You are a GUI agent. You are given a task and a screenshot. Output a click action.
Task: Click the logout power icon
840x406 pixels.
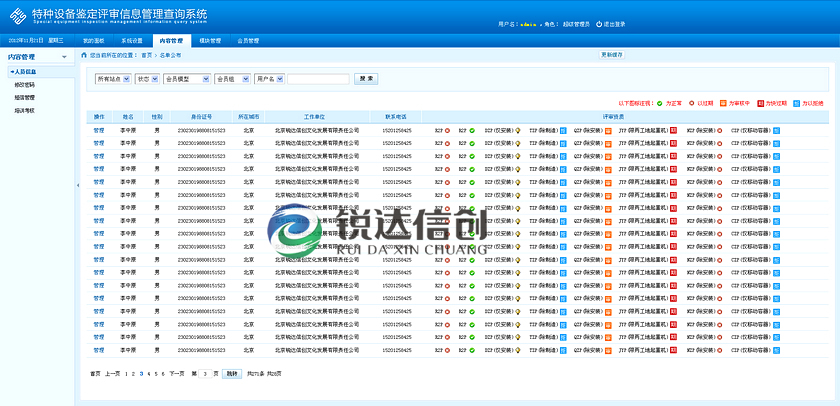point(597,23)
